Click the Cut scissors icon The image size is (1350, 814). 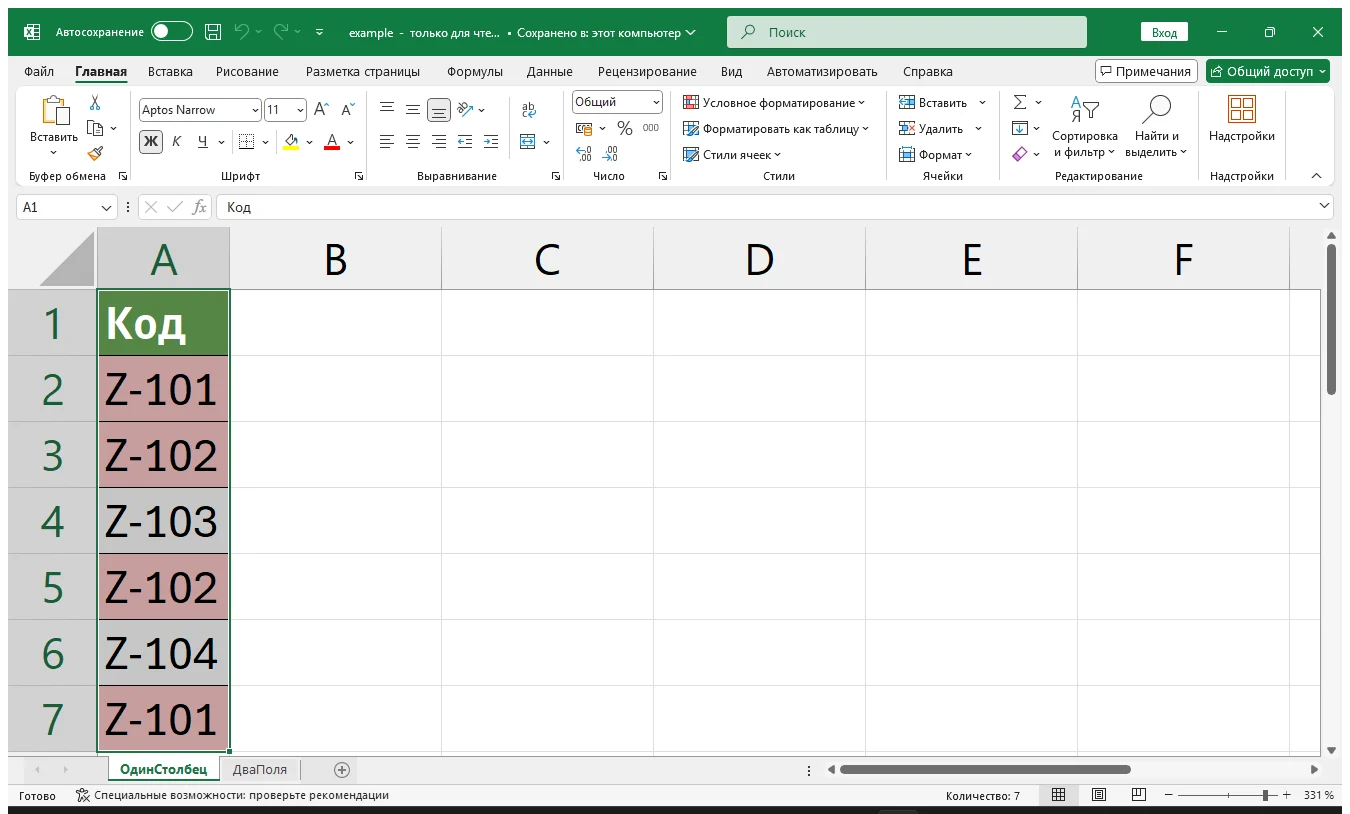click(95, 103)
